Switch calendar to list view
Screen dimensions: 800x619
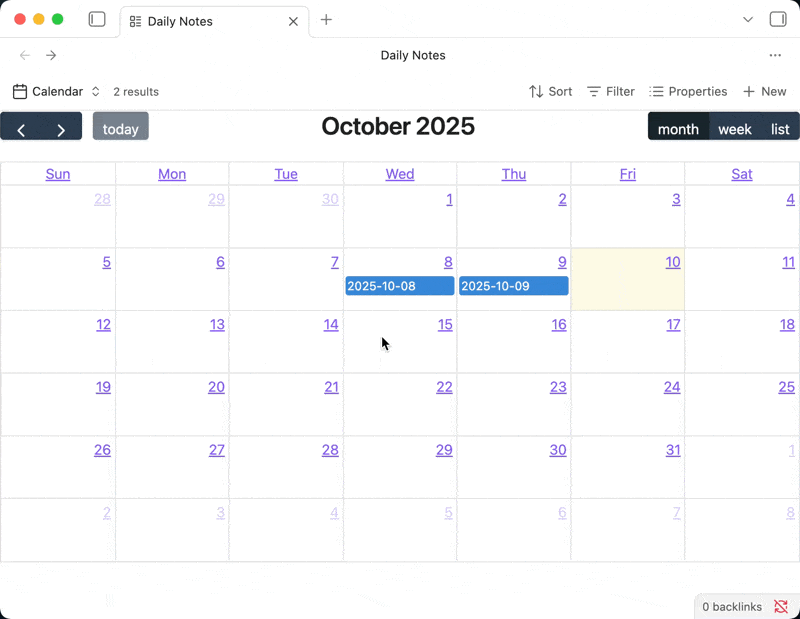pyautogui.click(x=780, y=129)
